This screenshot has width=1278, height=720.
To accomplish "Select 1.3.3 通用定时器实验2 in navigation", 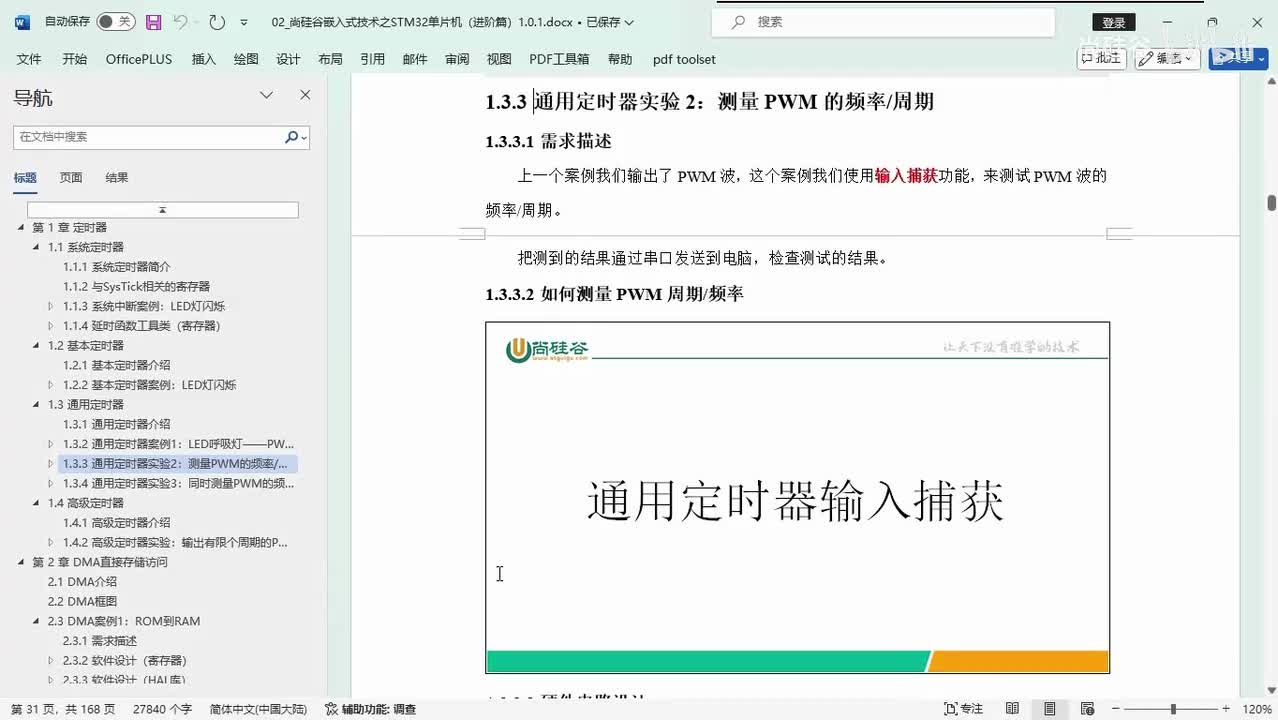I will tap(178, 464).
